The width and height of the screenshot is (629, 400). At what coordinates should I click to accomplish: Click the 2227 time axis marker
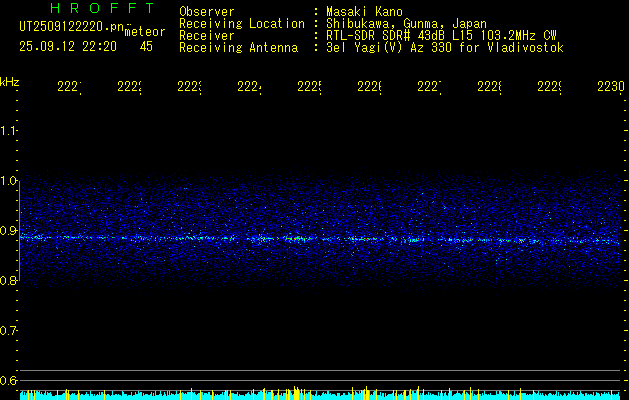pyautogui.click(x=429, y=87)
